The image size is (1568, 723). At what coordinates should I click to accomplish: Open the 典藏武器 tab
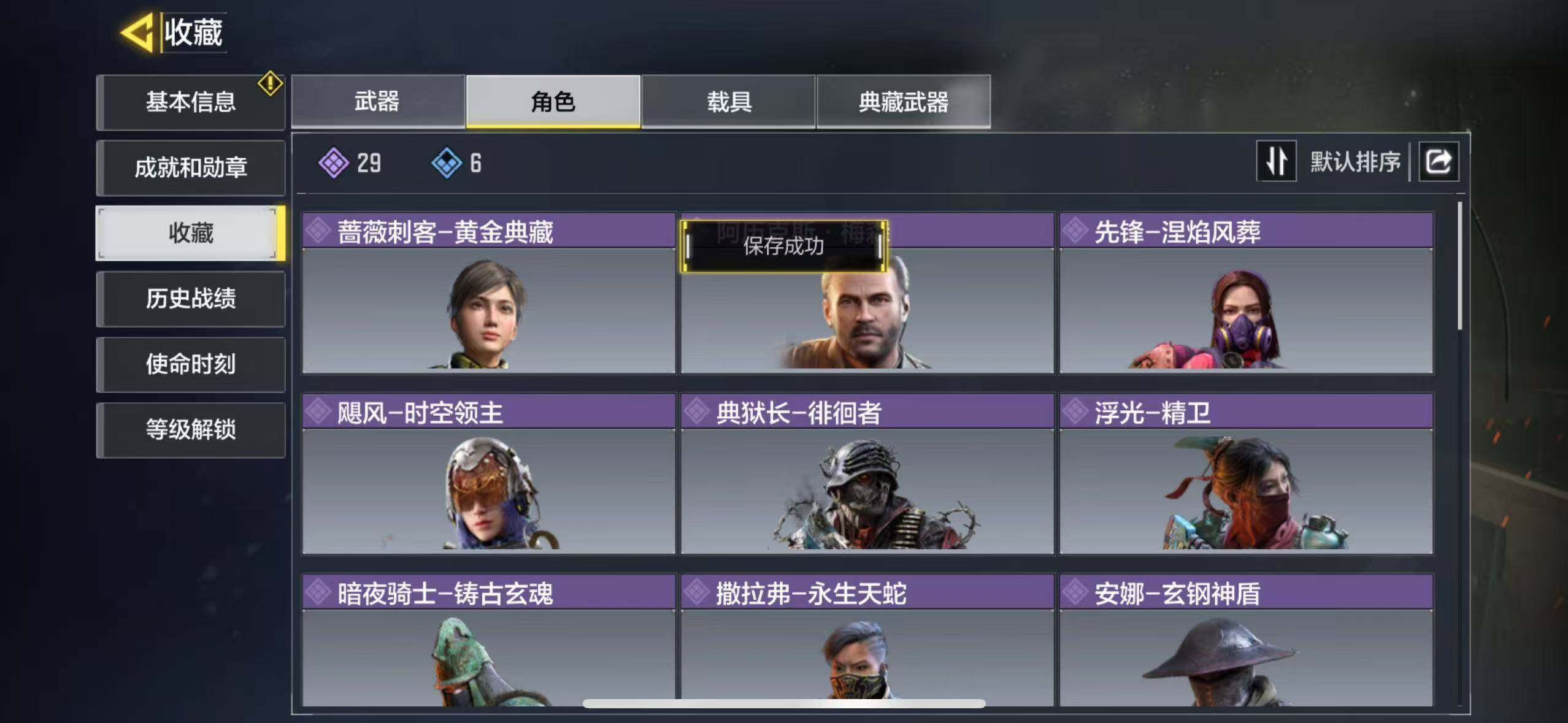[x=904, y=101]
